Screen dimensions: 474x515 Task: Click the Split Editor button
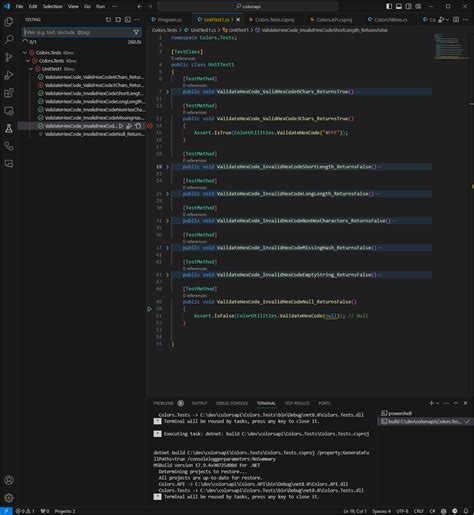[456, 20]
